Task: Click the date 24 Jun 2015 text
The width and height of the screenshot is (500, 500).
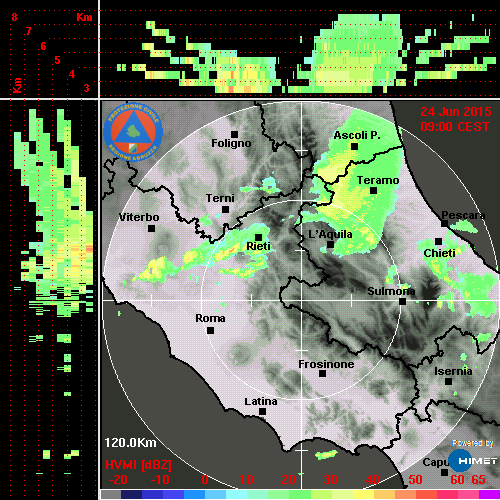Action: coord(456,112)
